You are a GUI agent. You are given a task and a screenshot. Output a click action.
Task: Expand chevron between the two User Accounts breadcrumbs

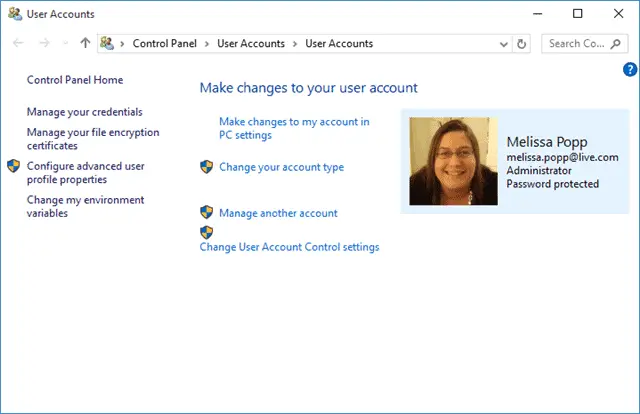click(x=295, y=44)
